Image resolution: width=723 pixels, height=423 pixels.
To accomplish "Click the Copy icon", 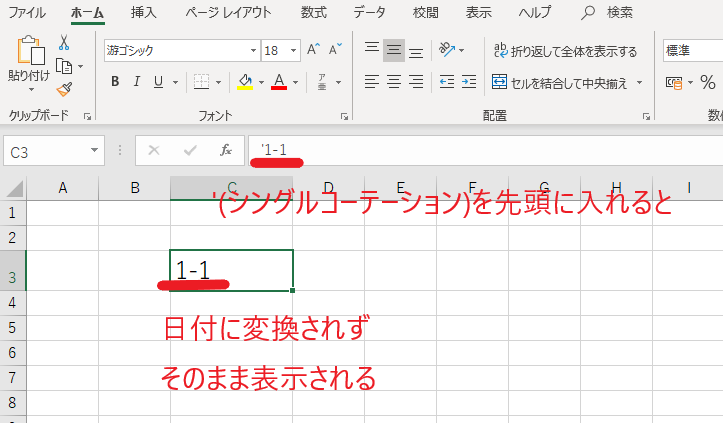I will point(64,66).
